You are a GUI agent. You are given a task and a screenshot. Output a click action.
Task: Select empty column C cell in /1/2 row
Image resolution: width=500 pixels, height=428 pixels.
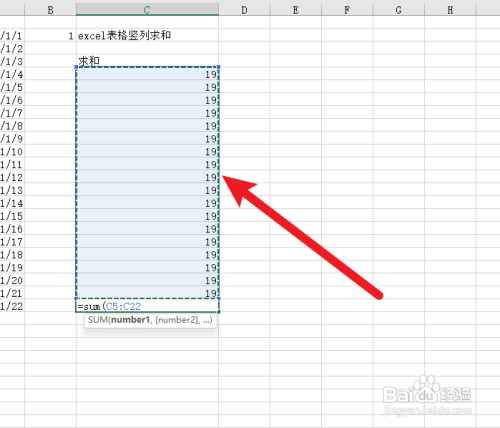coord(147,48)
